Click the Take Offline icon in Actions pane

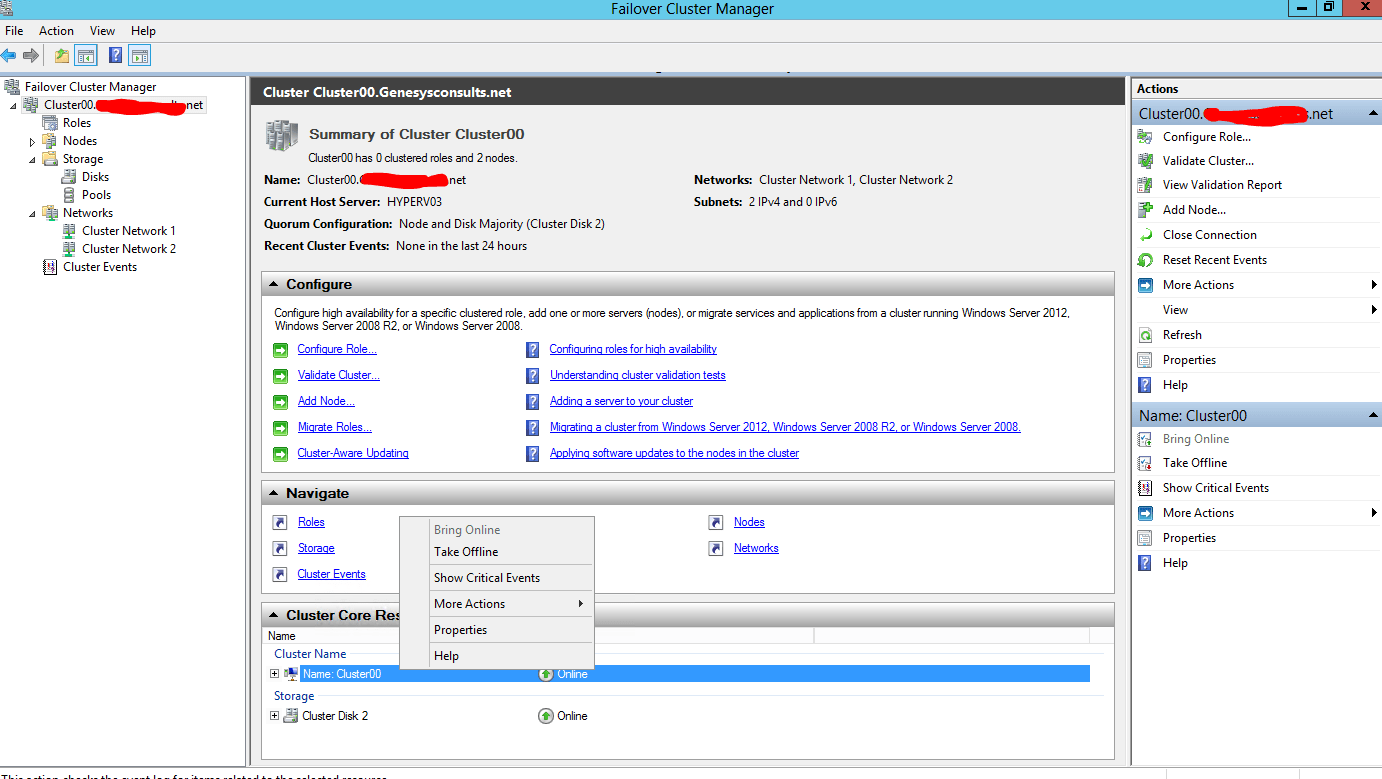point(1145,463)
